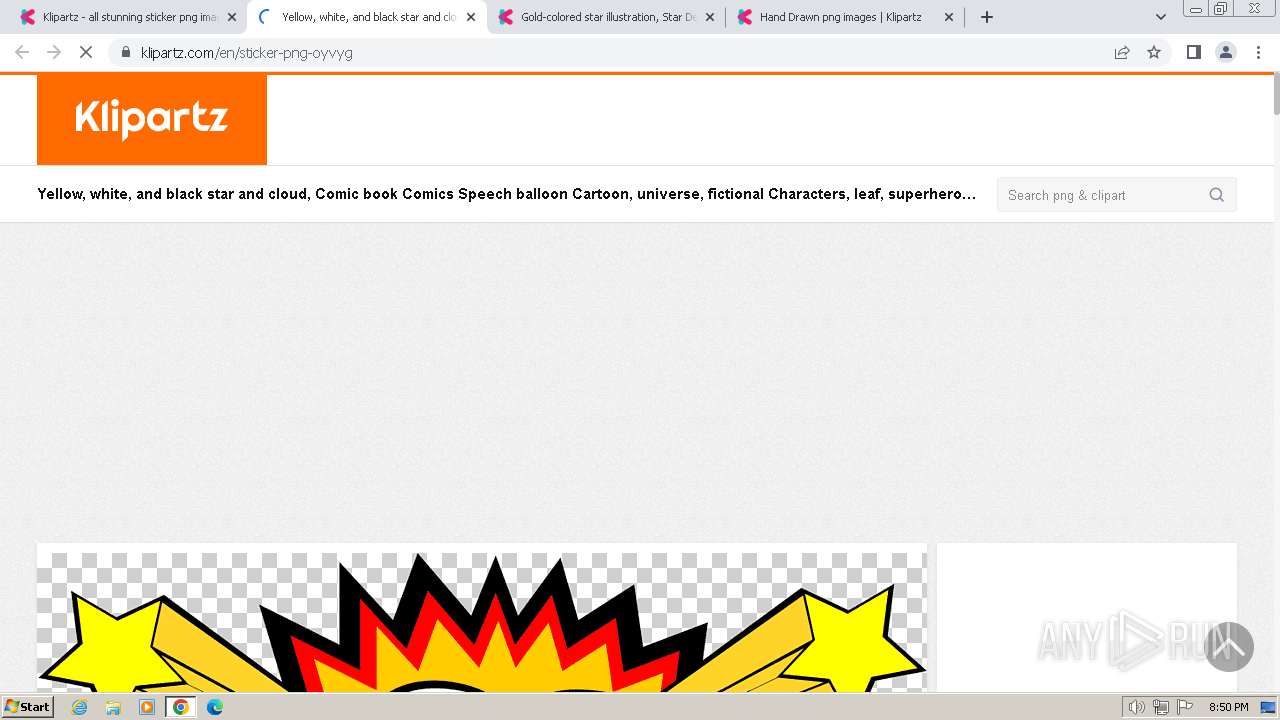Image resolution: width=1280 pixels, height=720 pixels.
Task: Click the site padlock icon
Action: [125, 52]
